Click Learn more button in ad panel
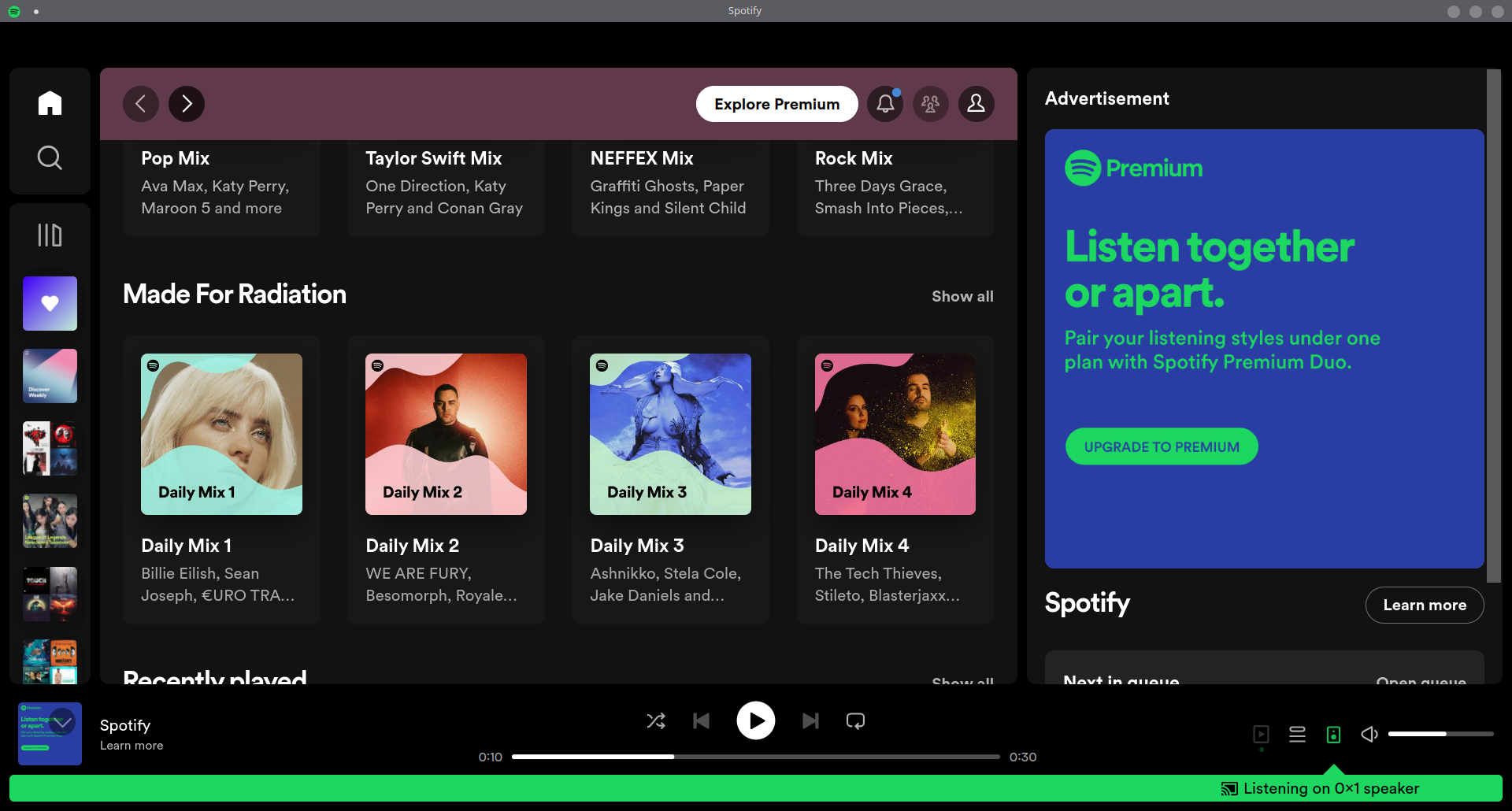1512x811 pixels. click(1425, 605)
